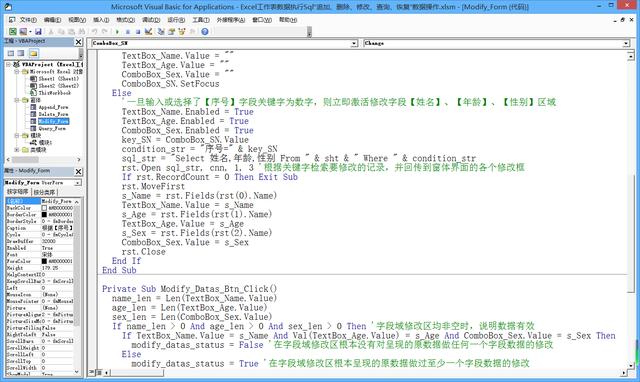This screenshot has height=382, width=640.
Task: Click the View Microsoft Excel toolbar icon
Action: point(13,31)
